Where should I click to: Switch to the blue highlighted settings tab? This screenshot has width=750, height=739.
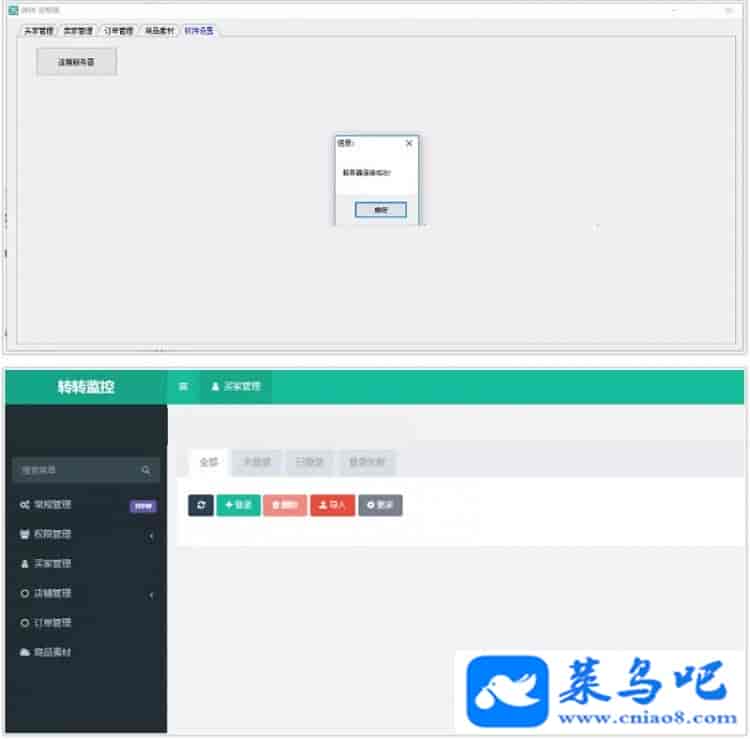tap(199, 31)
